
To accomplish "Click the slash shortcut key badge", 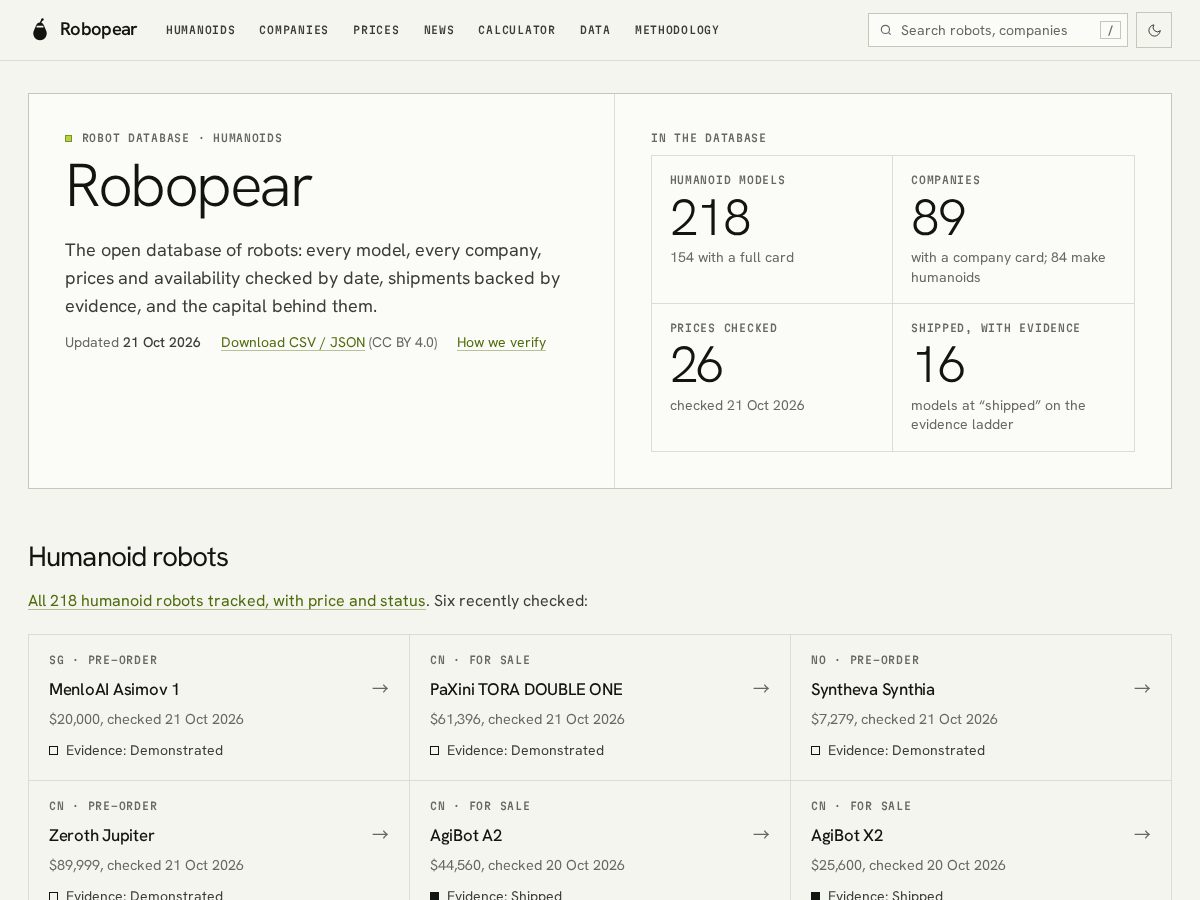I will (1110, 30).
